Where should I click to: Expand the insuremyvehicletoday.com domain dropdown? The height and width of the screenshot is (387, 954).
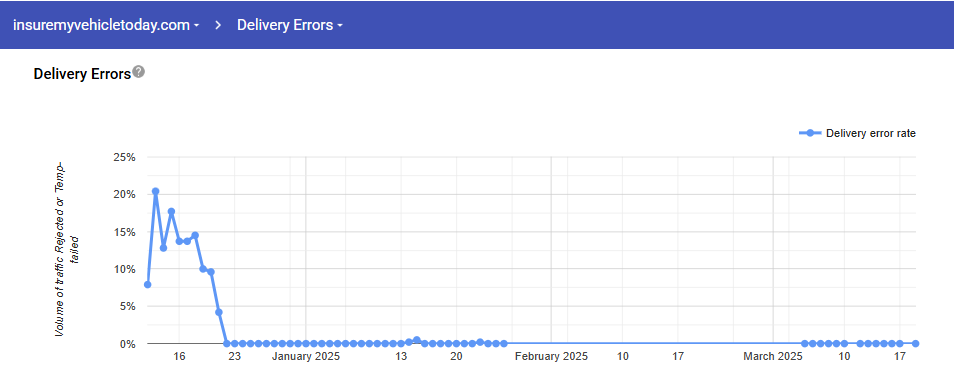[196, 26]
